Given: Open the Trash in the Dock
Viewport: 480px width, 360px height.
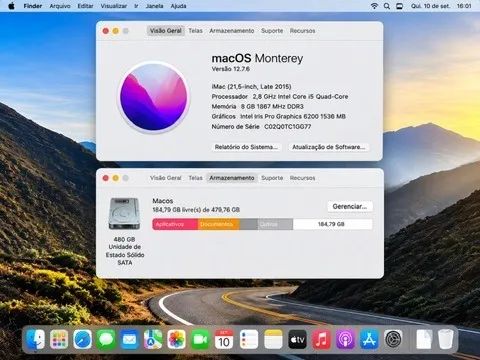Looking at the screenshot, I should 445,340.
